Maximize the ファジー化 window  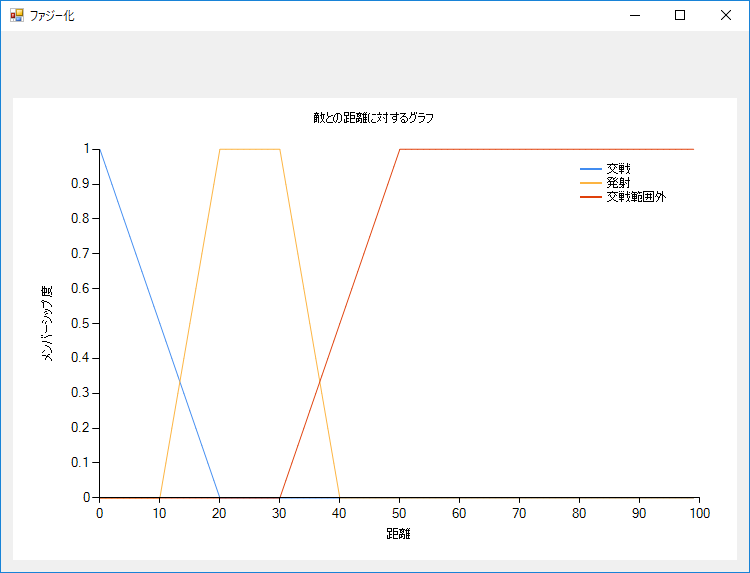pyautogui.click(x=680, y=15)
